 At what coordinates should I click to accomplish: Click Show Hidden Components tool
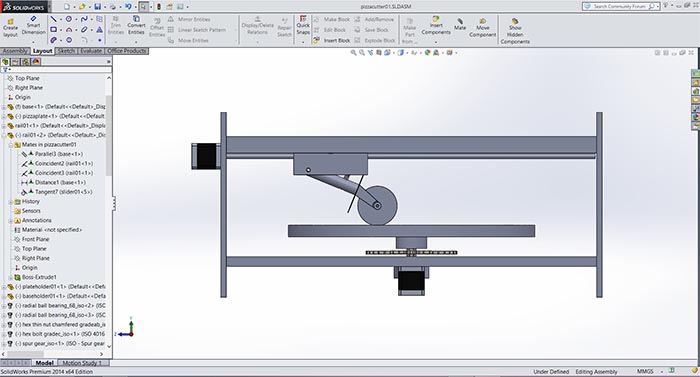click(515, 31)
